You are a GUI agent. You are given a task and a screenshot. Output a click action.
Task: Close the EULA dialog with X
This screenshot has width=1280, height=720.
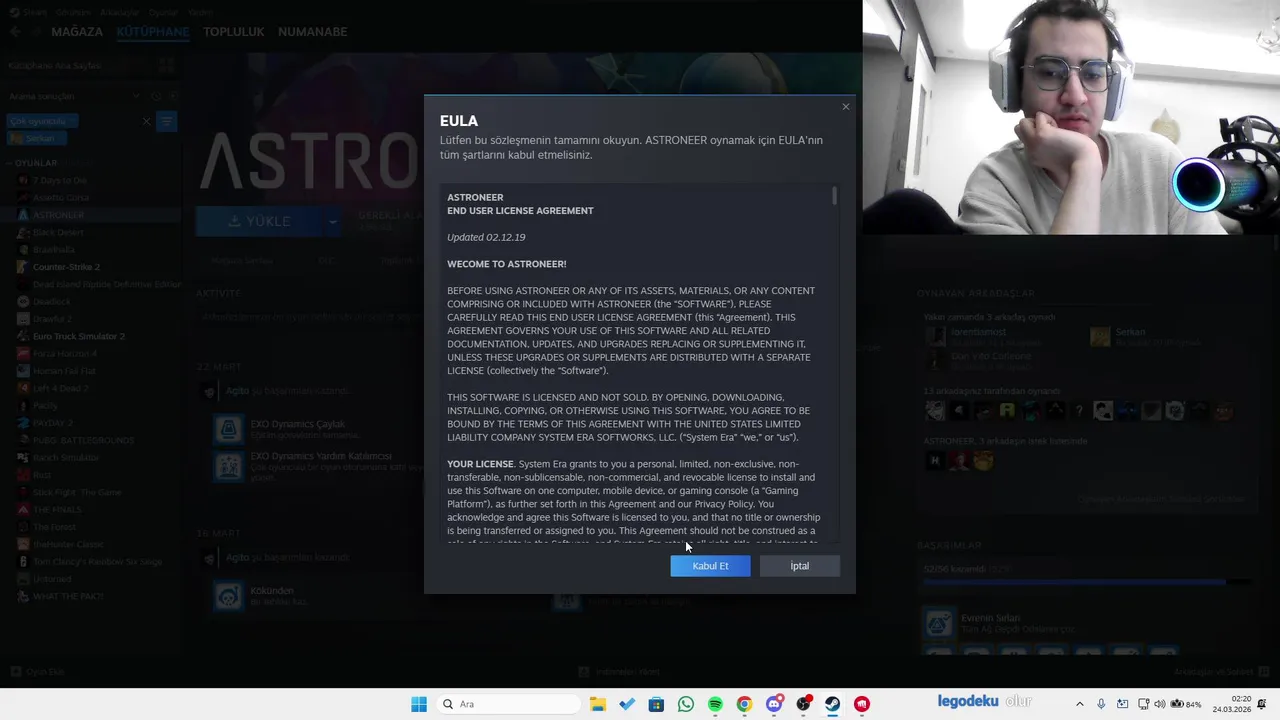(845, 107)
